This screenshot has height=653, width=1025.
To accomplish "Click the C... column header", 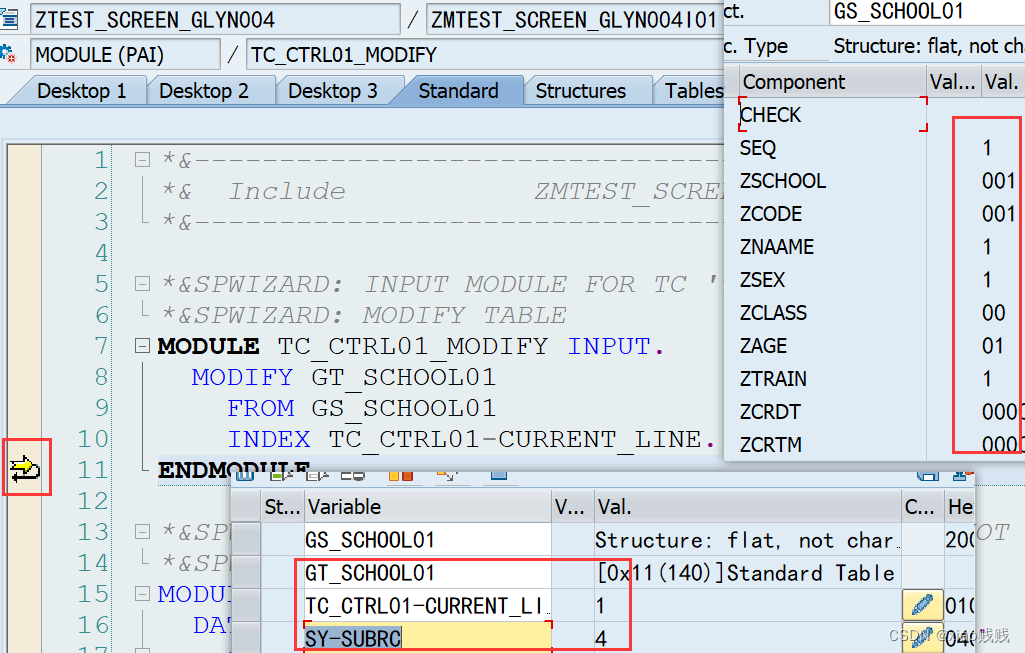I will pos(922,507).
